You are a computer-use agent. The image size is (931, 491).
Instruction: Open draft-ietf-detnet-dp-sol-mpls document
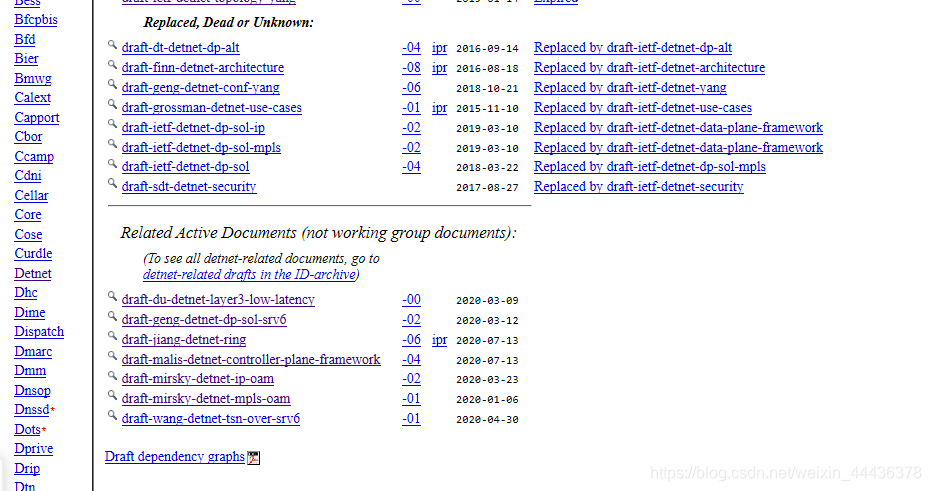click(201, 148)
